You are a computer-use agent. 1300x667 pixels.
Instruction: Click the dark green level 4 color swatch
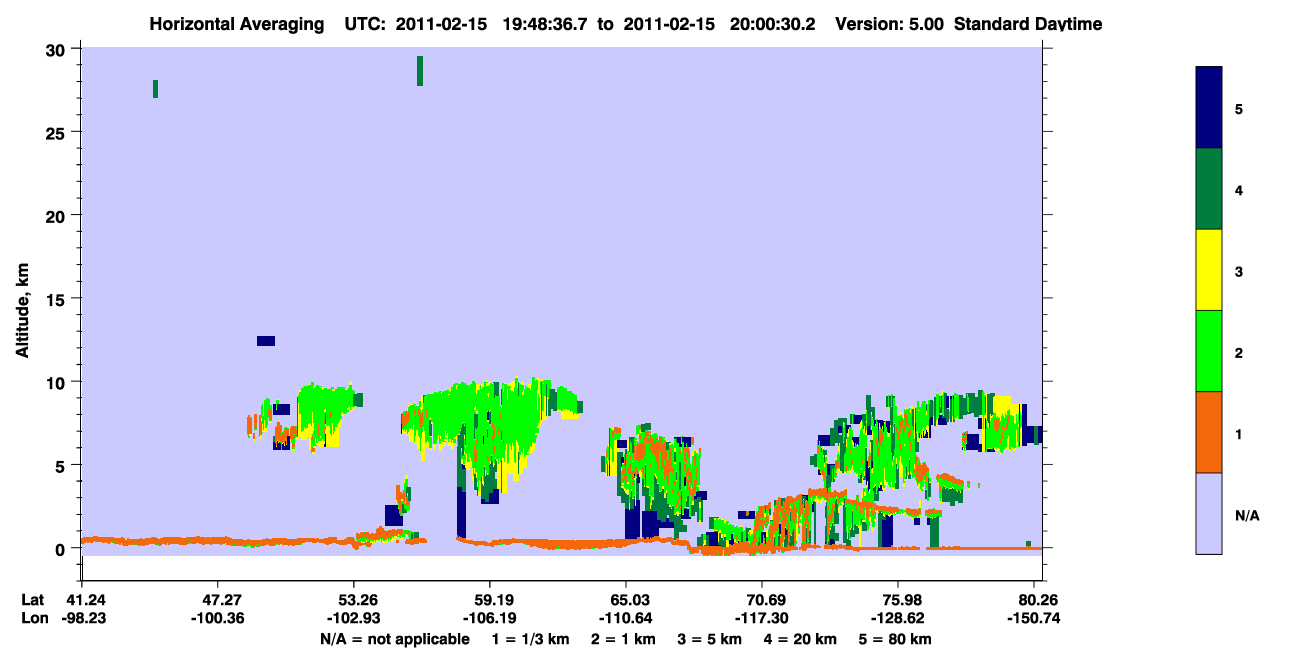click(1209, 189)
